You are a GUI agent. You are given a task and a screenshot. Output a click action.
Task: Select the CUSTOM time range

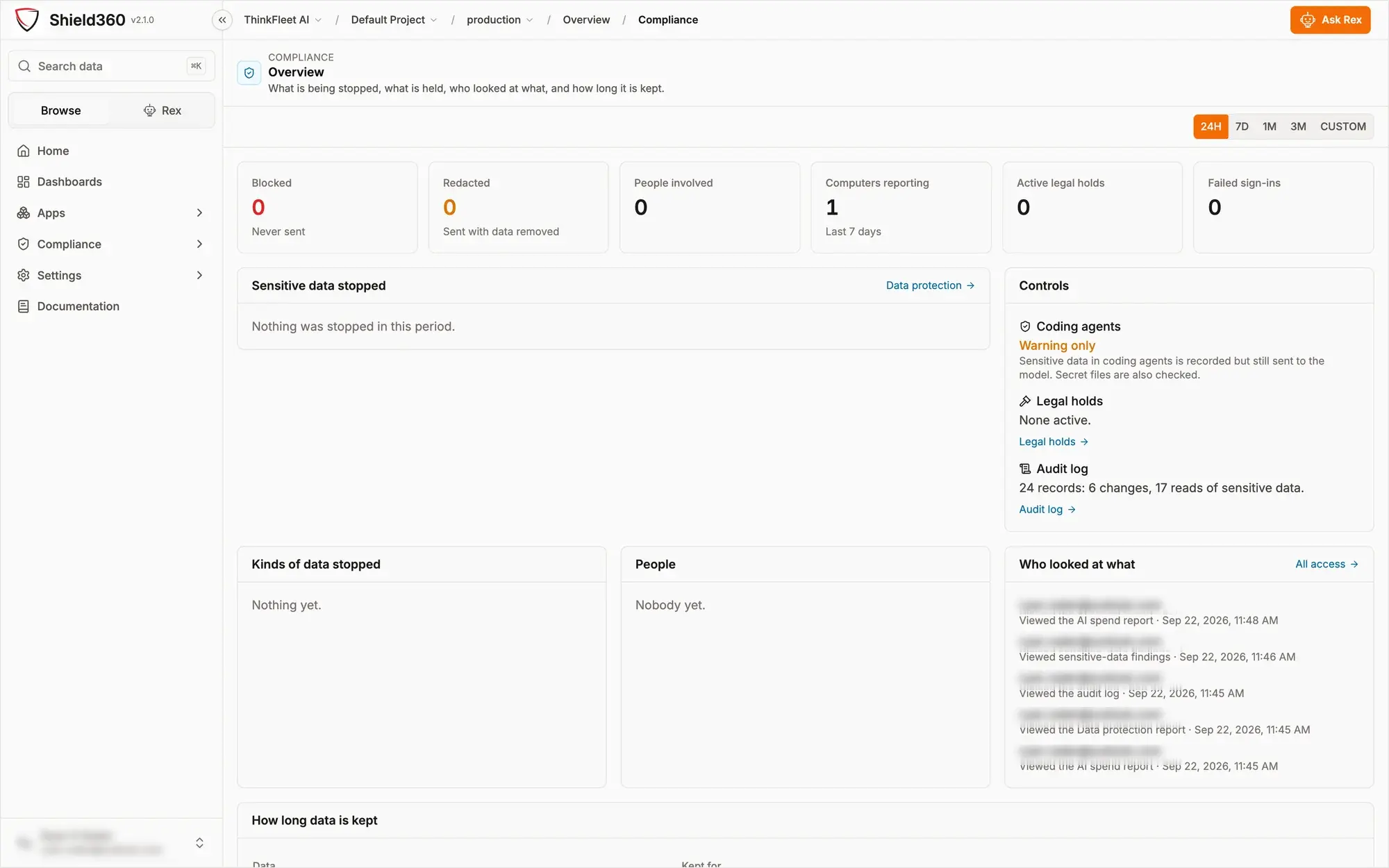[x=1343, y=126]
